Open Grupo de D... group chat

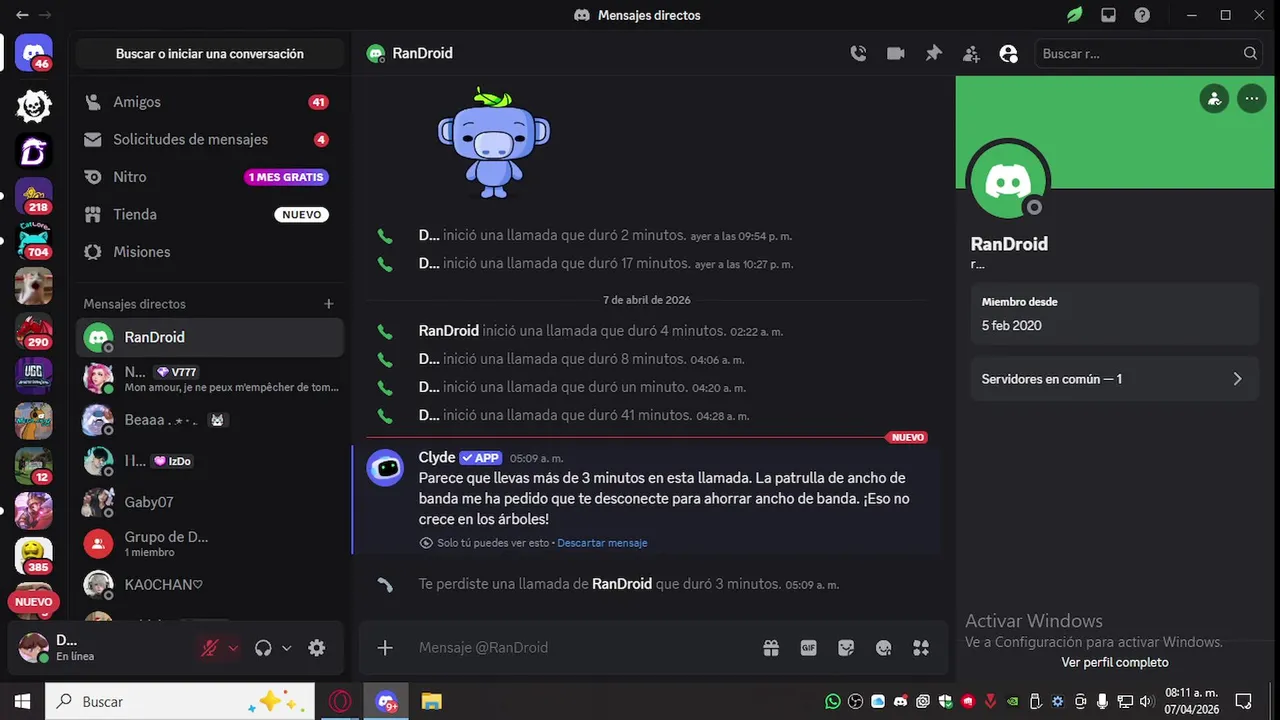[x=209, y=543]
